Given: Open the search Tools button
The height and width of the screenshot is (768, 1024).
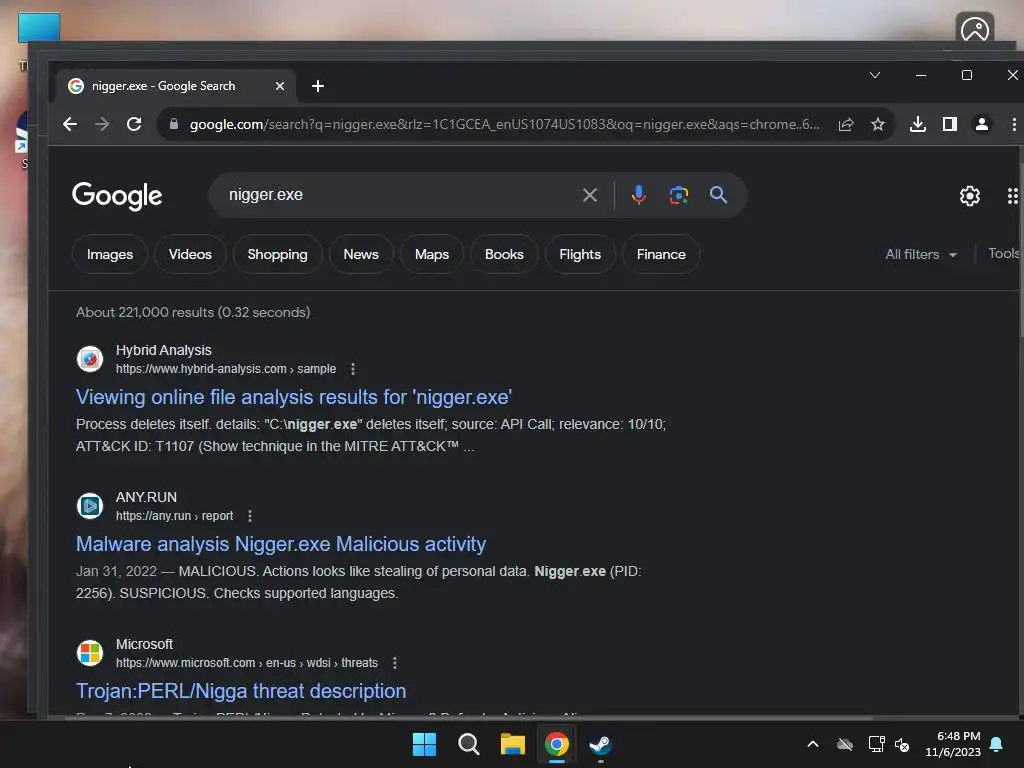Looking at the screenshot, I should click(1003, 253).
